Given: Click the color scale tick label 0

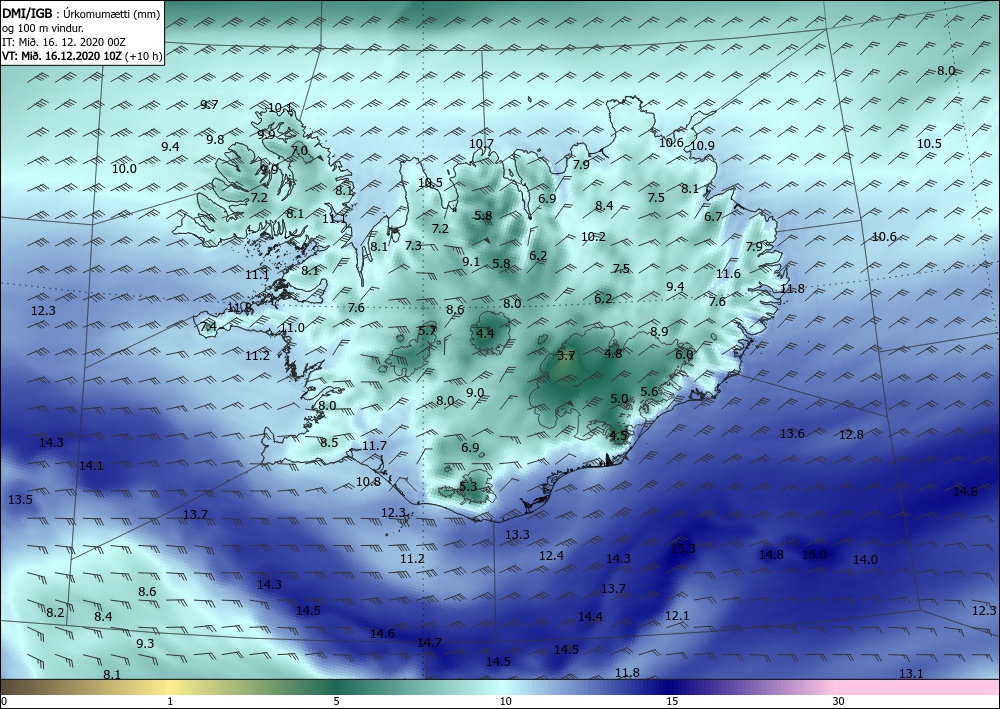Looking at the screenshot, I should tap(4, 702).
